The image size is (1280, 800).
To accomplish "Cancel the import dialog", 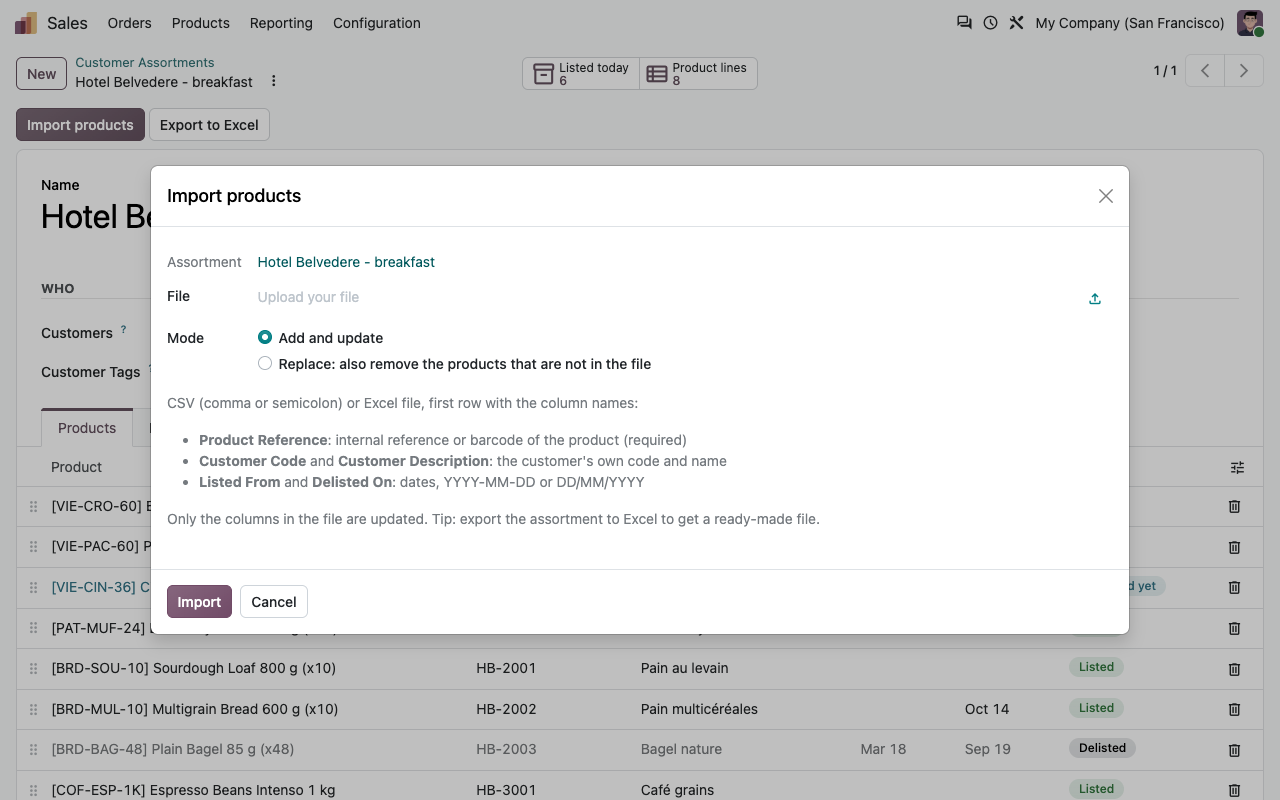I will coord(274,602).
